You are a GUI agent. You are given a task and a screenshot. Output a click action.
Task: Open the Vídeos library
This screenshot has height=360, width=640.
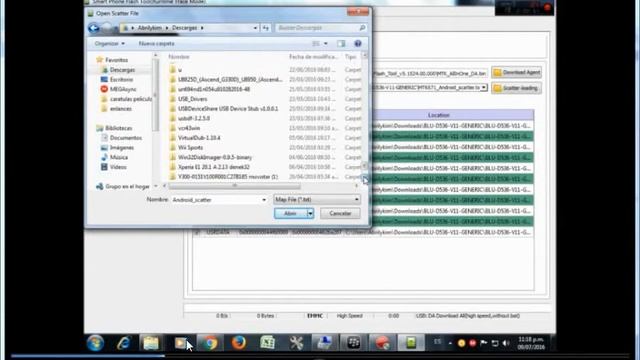(x=118, y=167)
